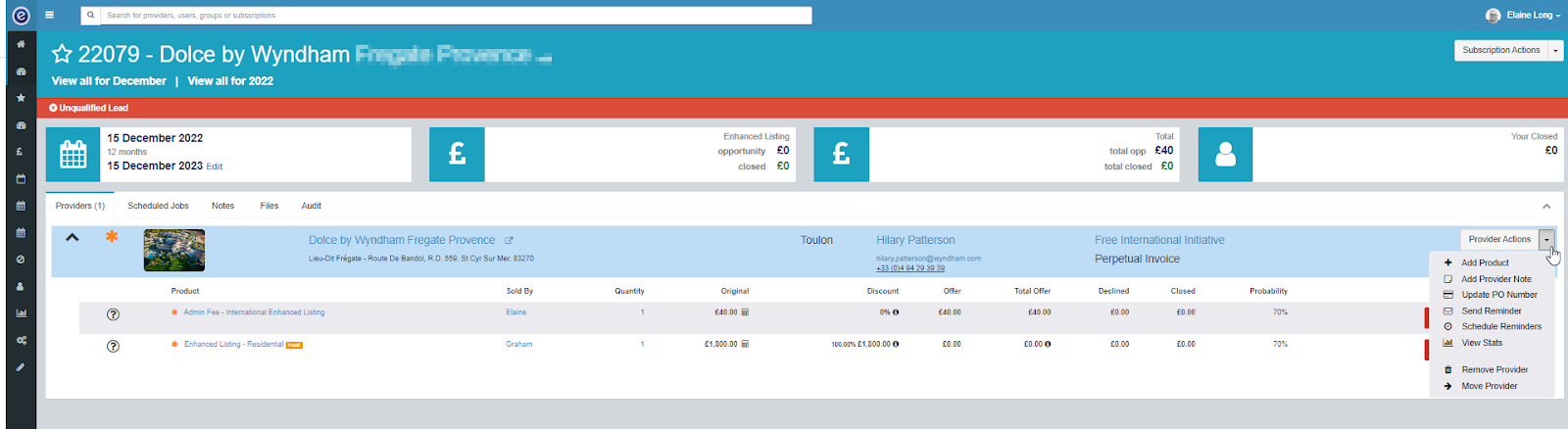Screen dimensions: 1568x429
Task: Open the Subscription Actions dropdown arrow
Action: click(1555, 50)
